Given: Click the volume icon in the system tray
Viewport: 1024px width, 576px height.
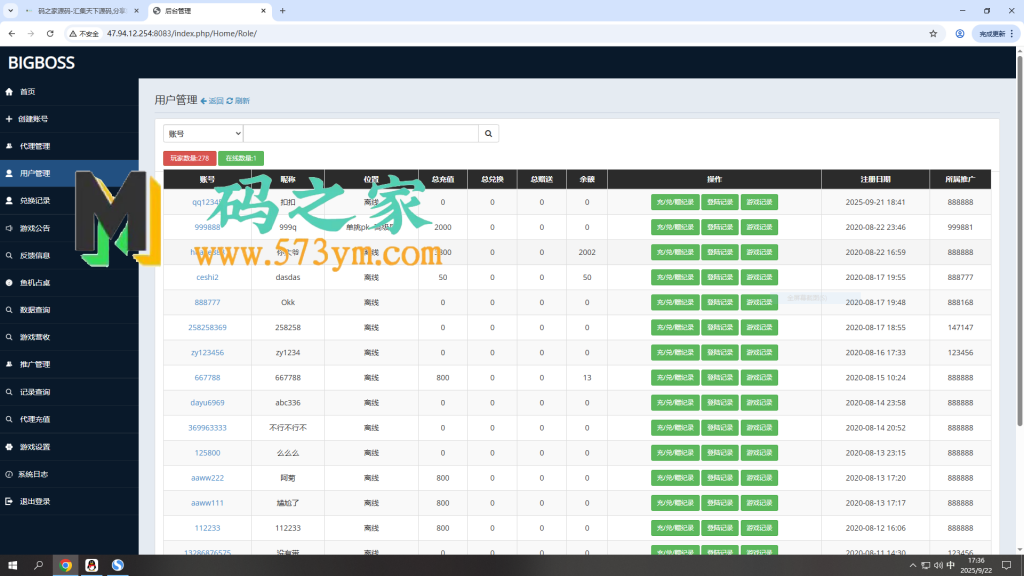Looking at the screenshot, I should 938,566.
